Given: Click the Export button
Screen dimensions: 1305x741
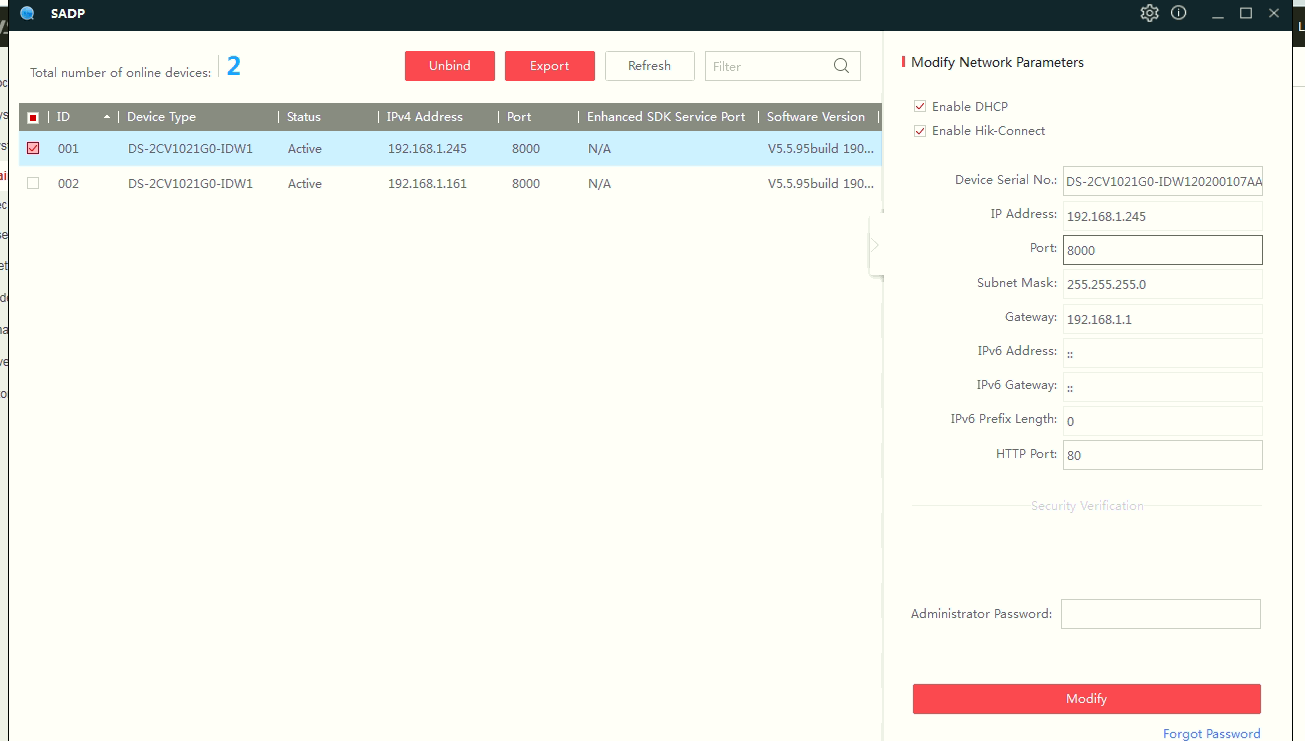Looking at the screenshot, I should tap(550, 66).
